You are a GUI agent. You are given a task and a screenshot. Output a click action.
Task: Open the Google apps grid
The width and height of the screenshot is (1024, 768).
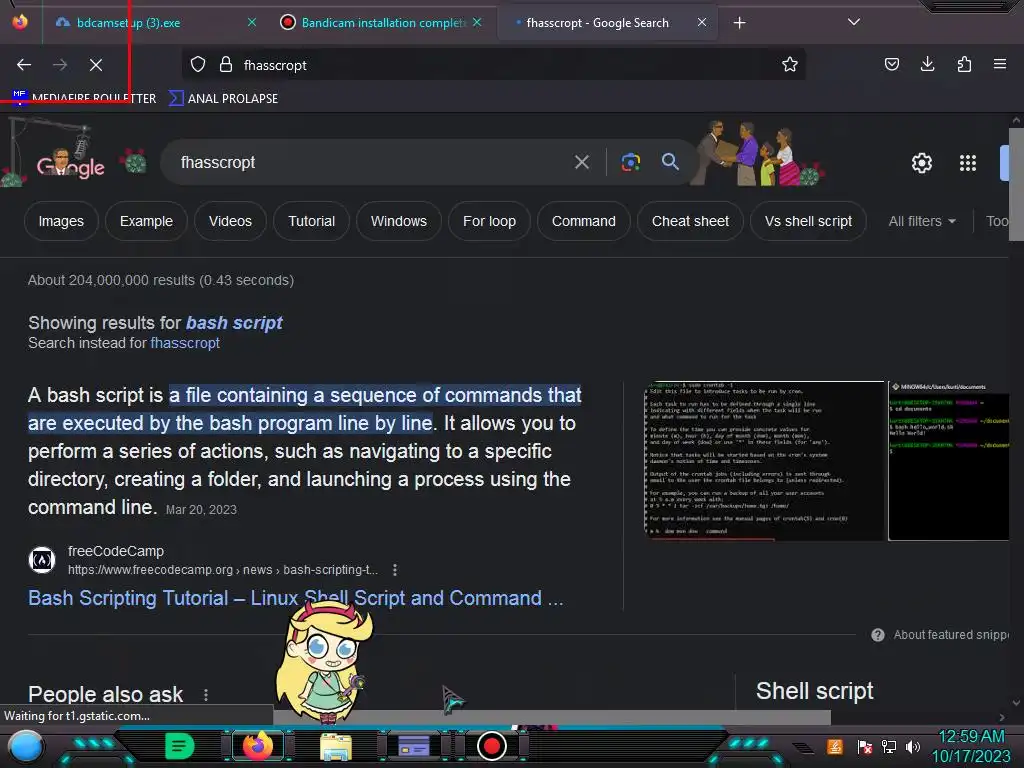point(968,163)
